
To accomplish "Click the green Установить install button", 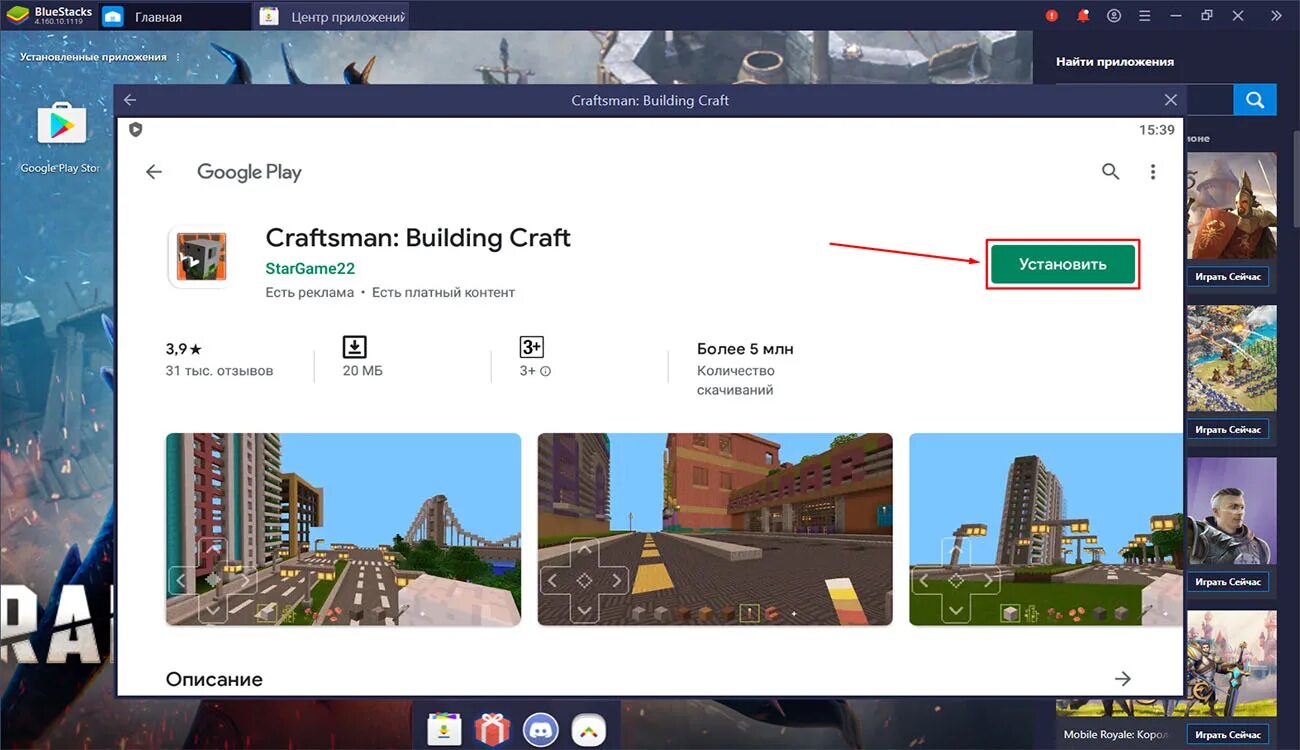I will (x=1062, y=264).
